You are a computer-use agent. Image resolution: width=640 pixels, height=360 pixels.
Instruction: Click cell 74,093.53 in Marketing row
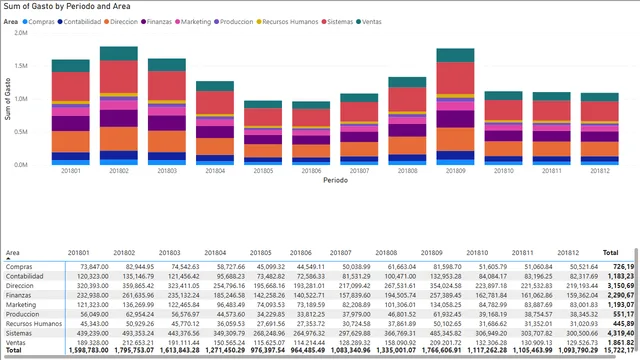click(x=271, y=305)
